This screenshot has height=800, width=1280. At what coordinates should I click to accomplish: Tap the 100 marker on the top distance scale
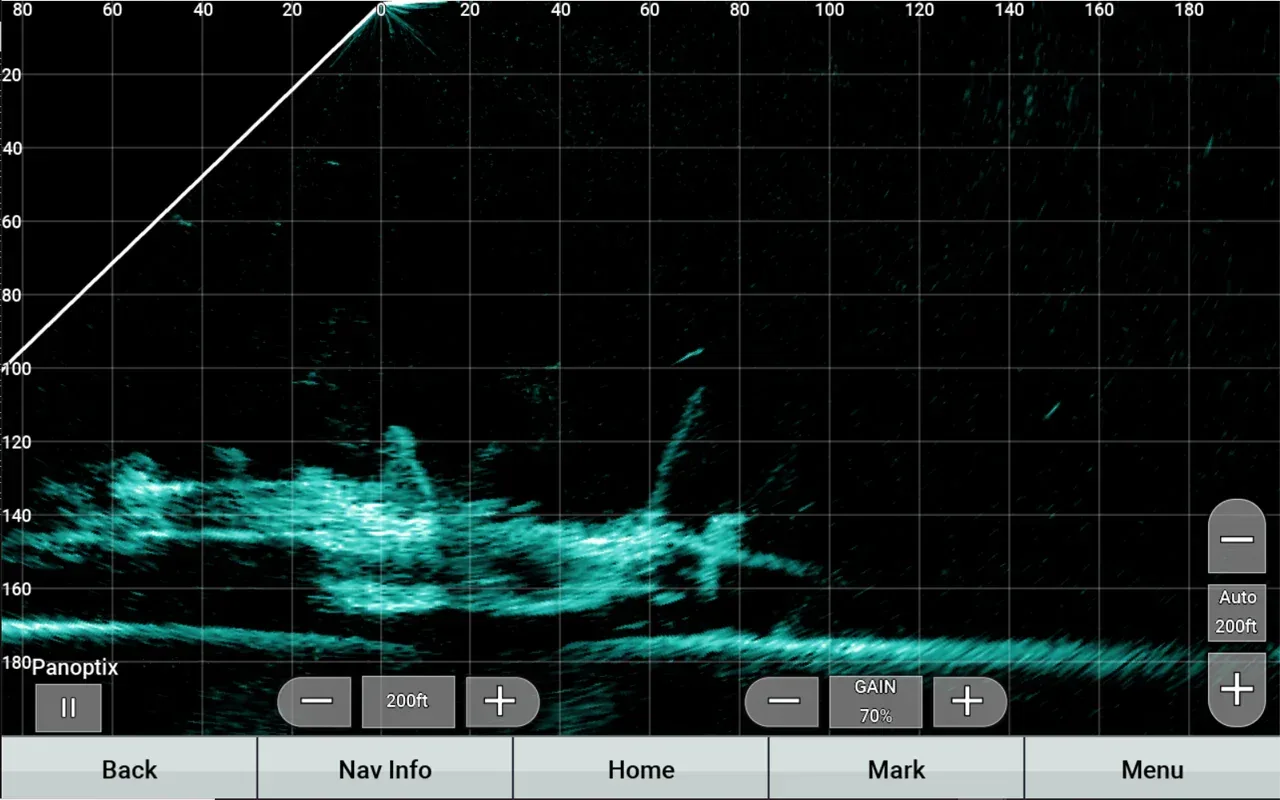(x=829, y=9)
